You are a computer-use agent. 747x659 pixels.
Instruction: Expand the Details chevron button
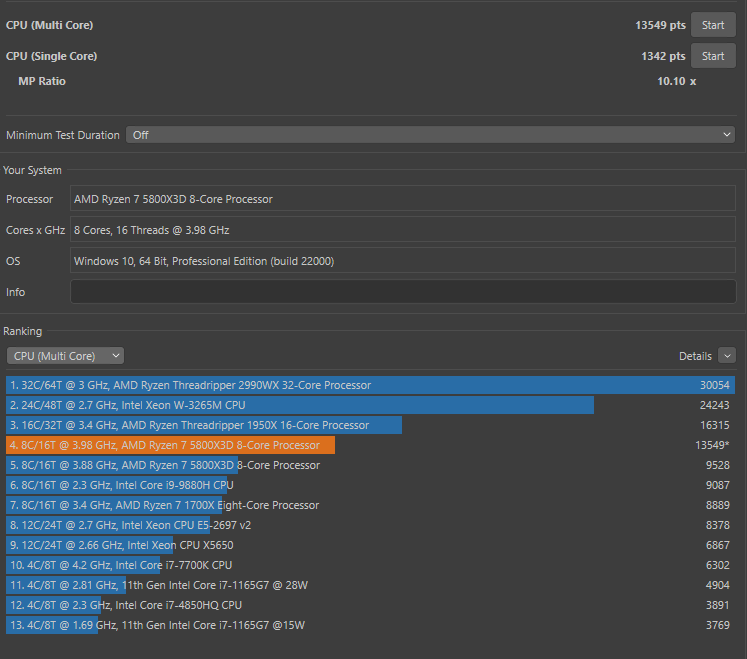(727, 355)
